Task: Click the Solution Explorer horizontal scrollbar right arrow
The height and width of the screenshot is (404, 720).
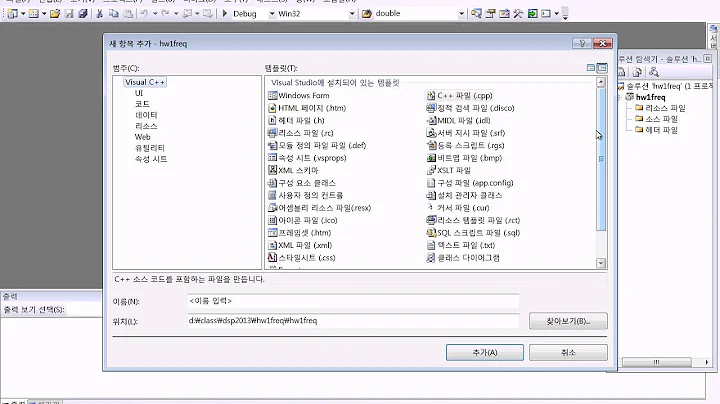Action: (x=706, y=362)
